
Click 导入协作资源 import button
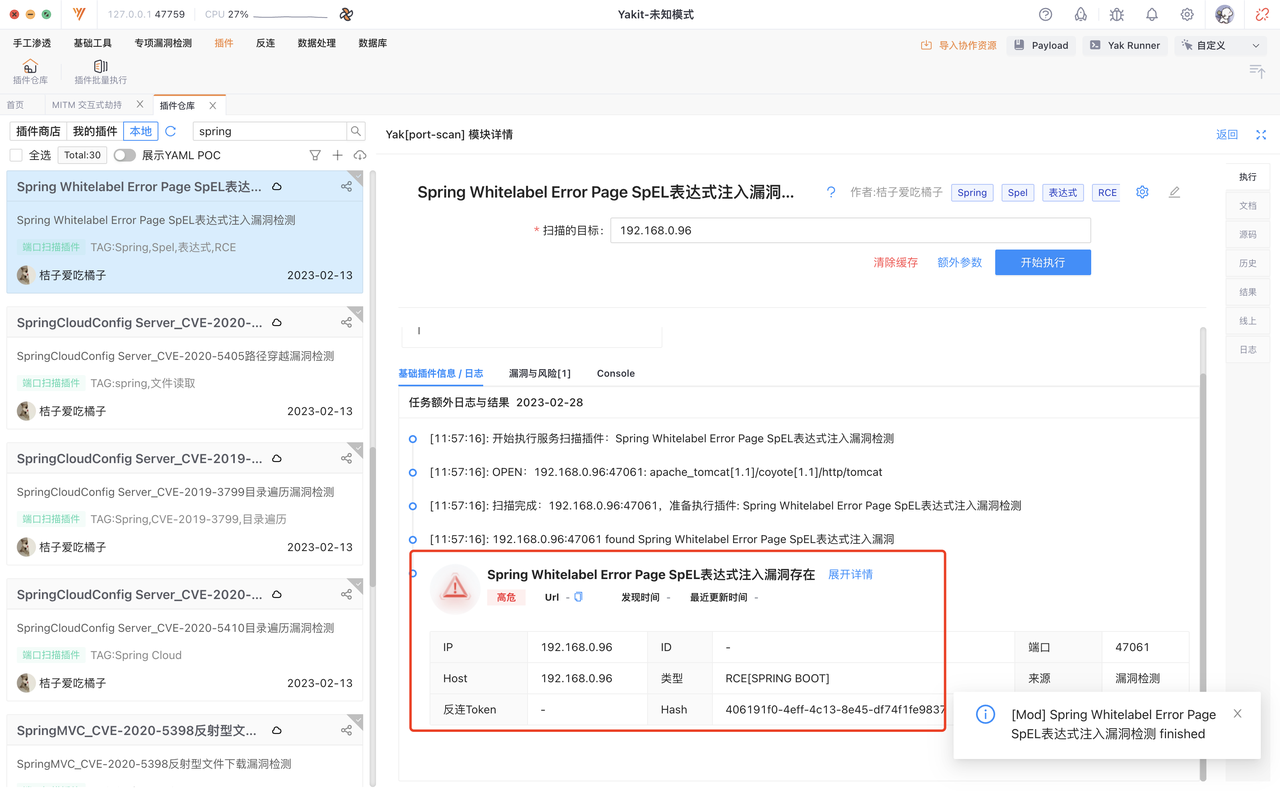click(959, 45)
